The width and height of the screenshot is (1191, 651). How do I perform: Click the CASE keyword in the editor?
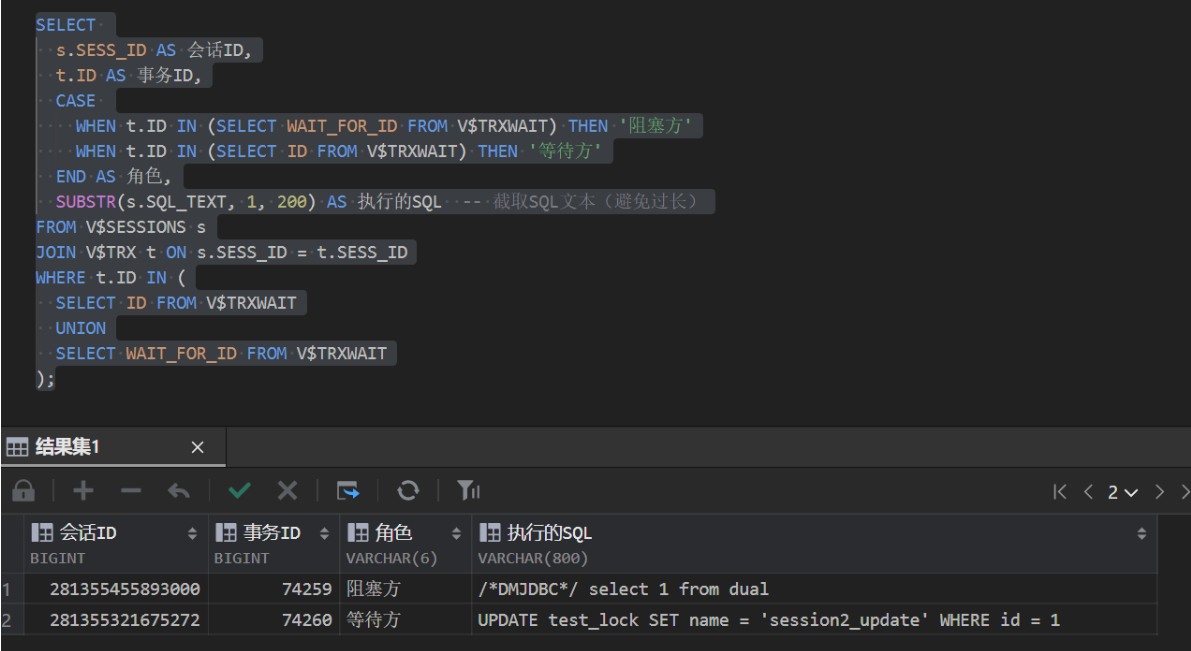[75, 101]
